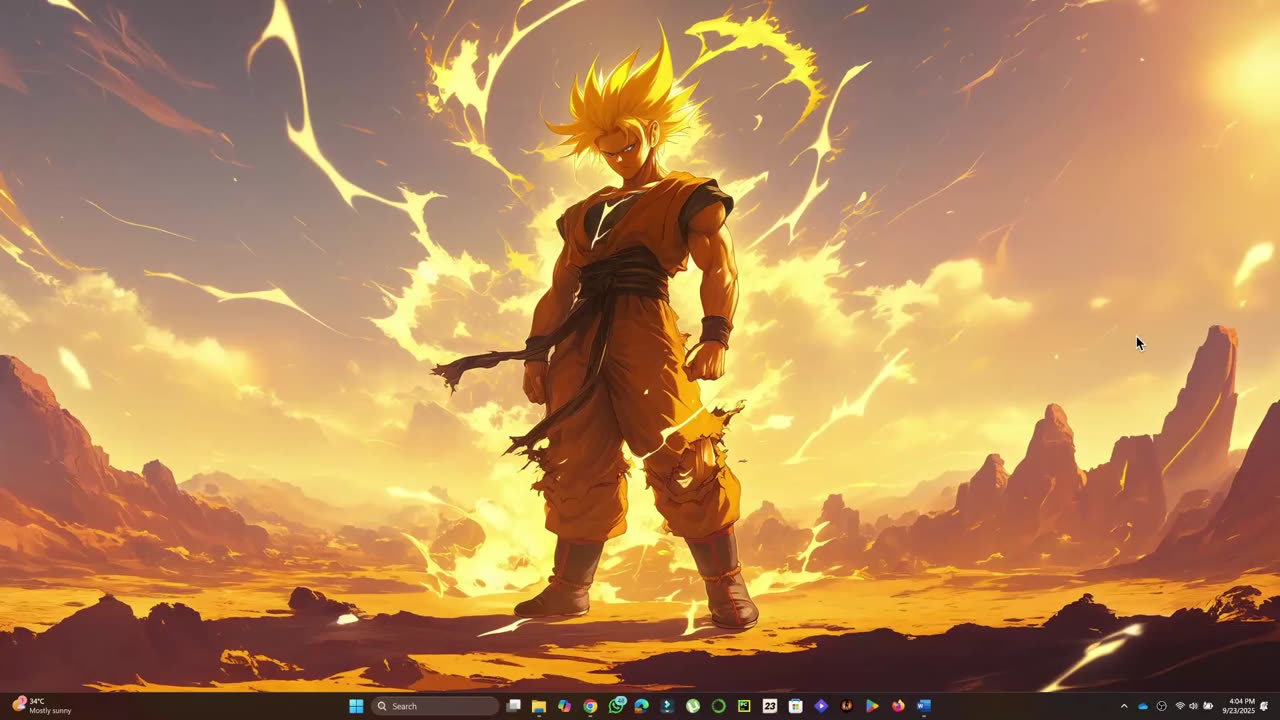The width and height of the screenshot is (1280, 720).
Task: Open the notifications bell icon
Action: pyautogui.click(x=1265, y=706)
